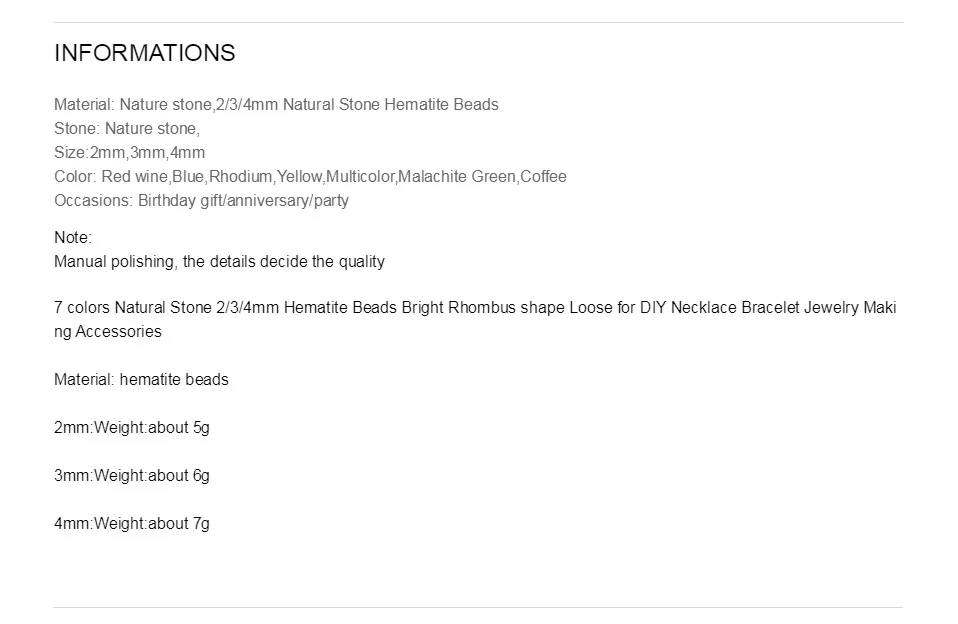Click the word 'Malachite Green' in colors
958x624 pixels.
point(456,177)
